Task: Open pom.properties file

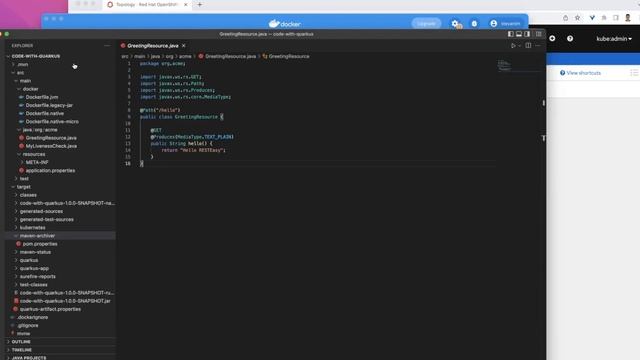Action: point(40,244)
